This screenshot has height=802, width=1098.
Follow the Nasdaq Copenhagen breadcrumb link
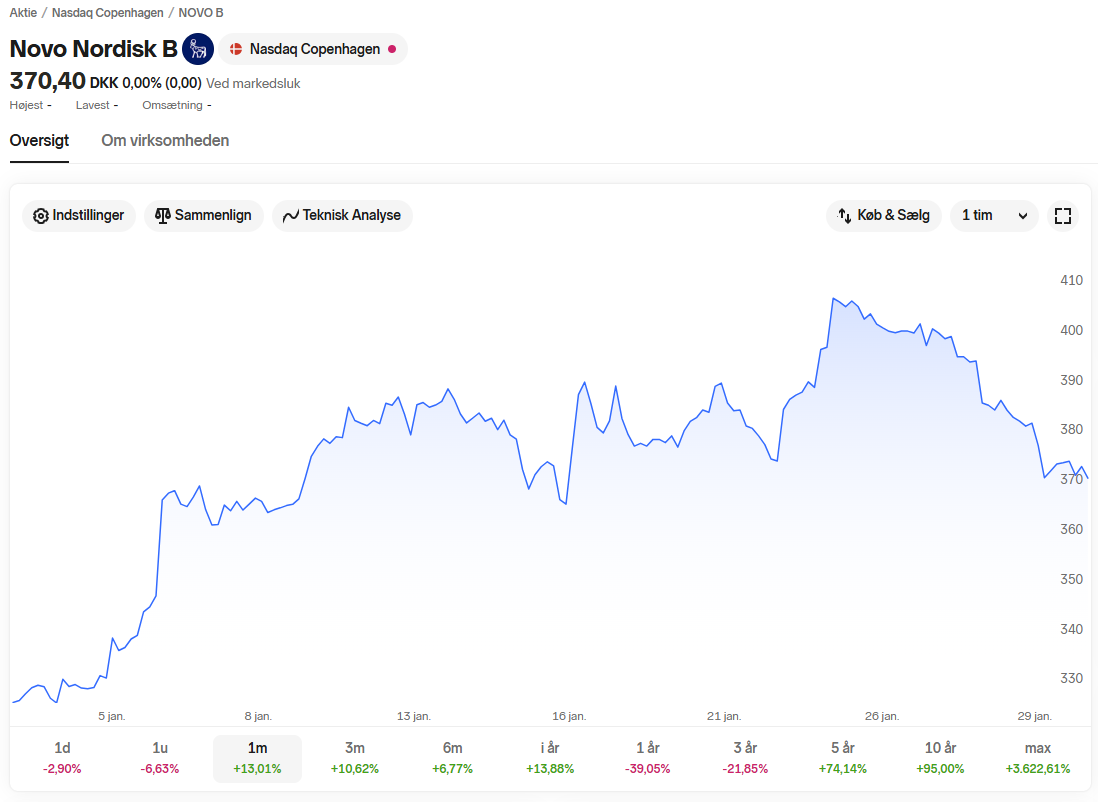click(108, 13)
